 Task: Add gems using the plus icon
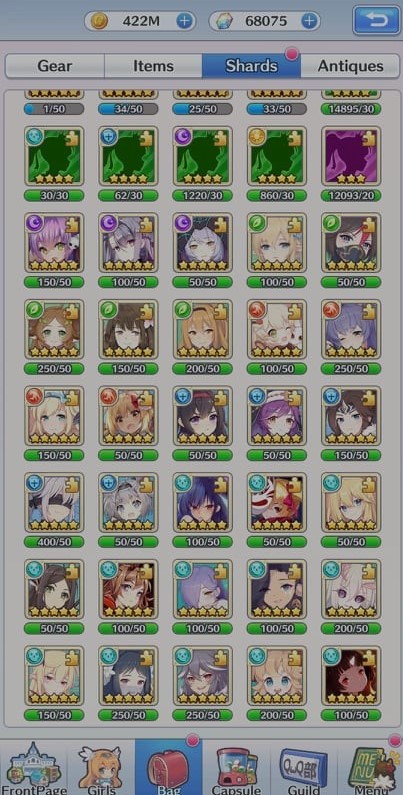click(309, 21)
